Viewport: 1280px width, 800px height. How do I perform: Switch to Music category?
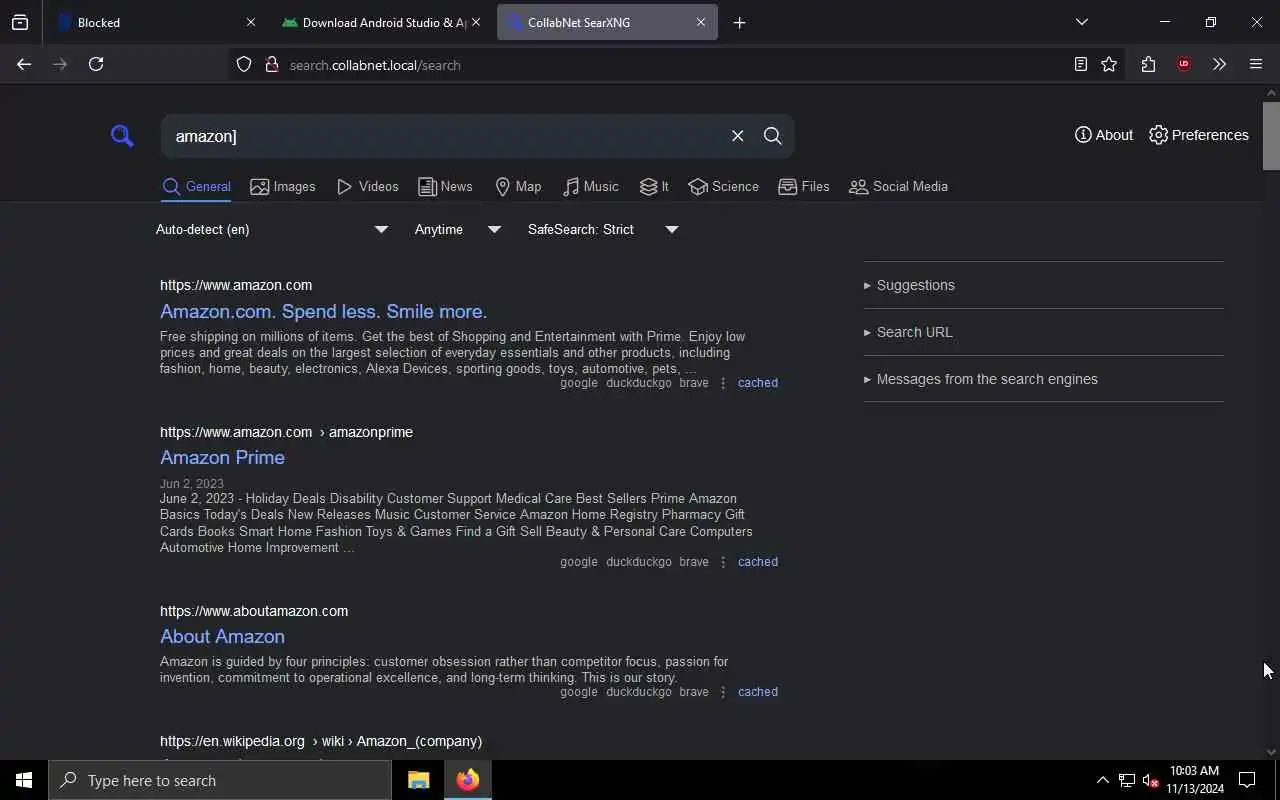[591, 187]
